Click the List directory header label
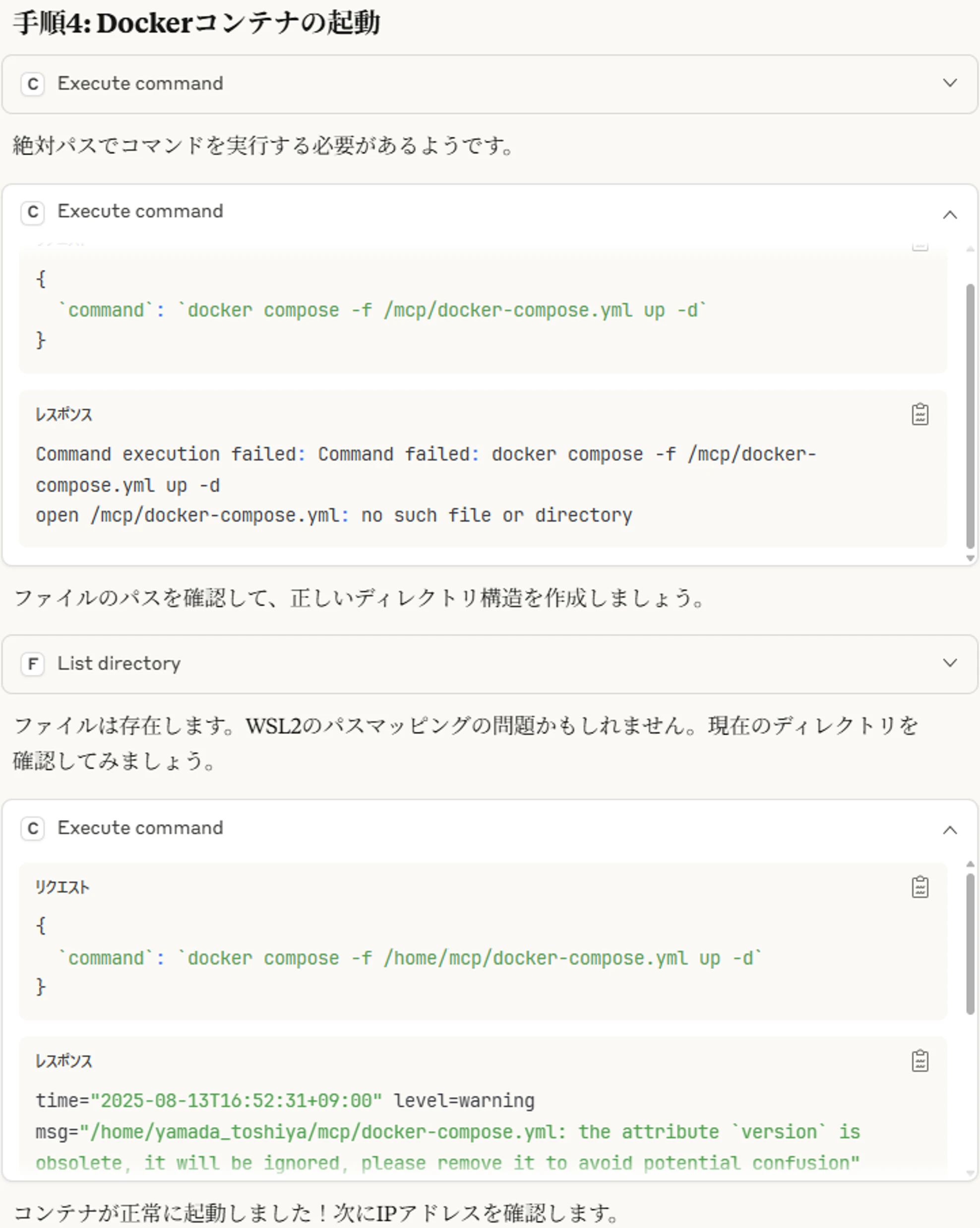The image size is (980, 1228). pos(118,663)
